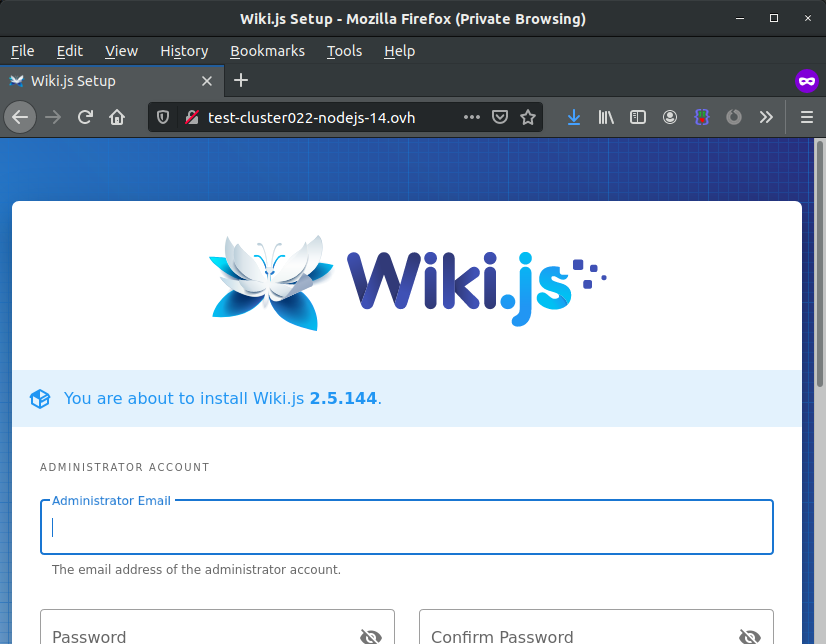Open the Firefox application menu
The height and width of the screenshot is (644, 826).
point(806,117)
